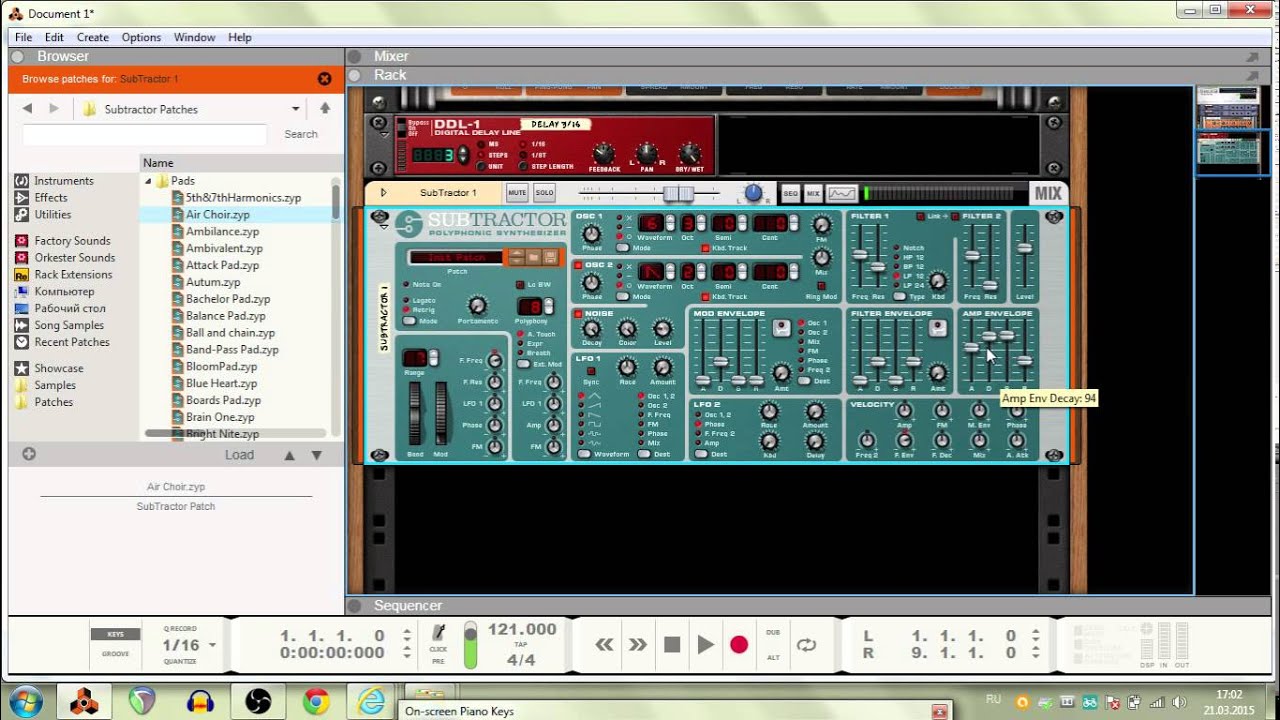Click the Load button in Browser

point(239,455)
